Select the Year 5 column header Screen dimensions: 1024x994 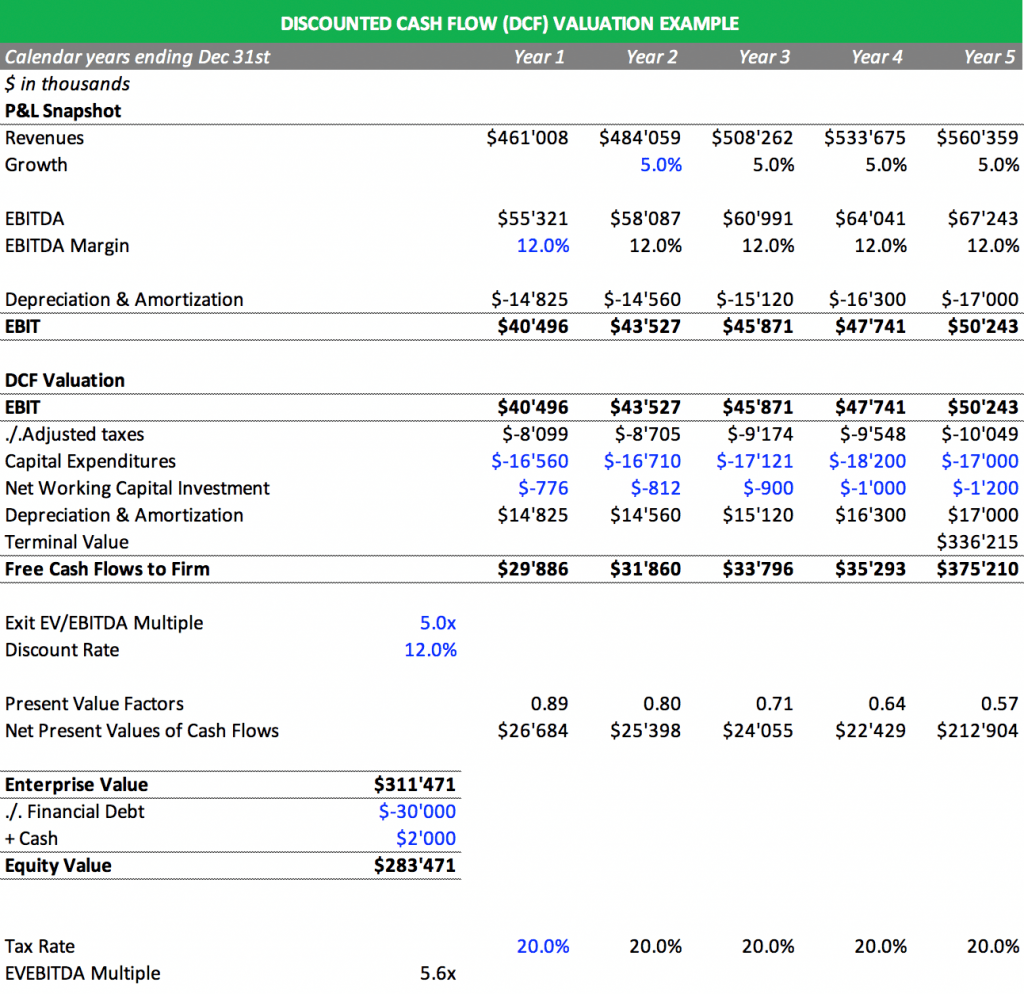(989, 57)
